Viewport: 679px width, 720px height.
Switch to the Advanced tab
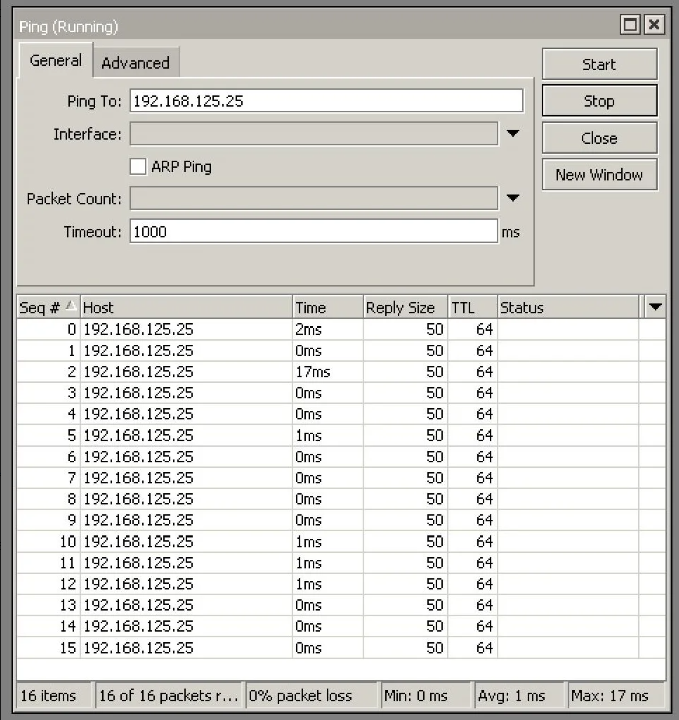135,62
